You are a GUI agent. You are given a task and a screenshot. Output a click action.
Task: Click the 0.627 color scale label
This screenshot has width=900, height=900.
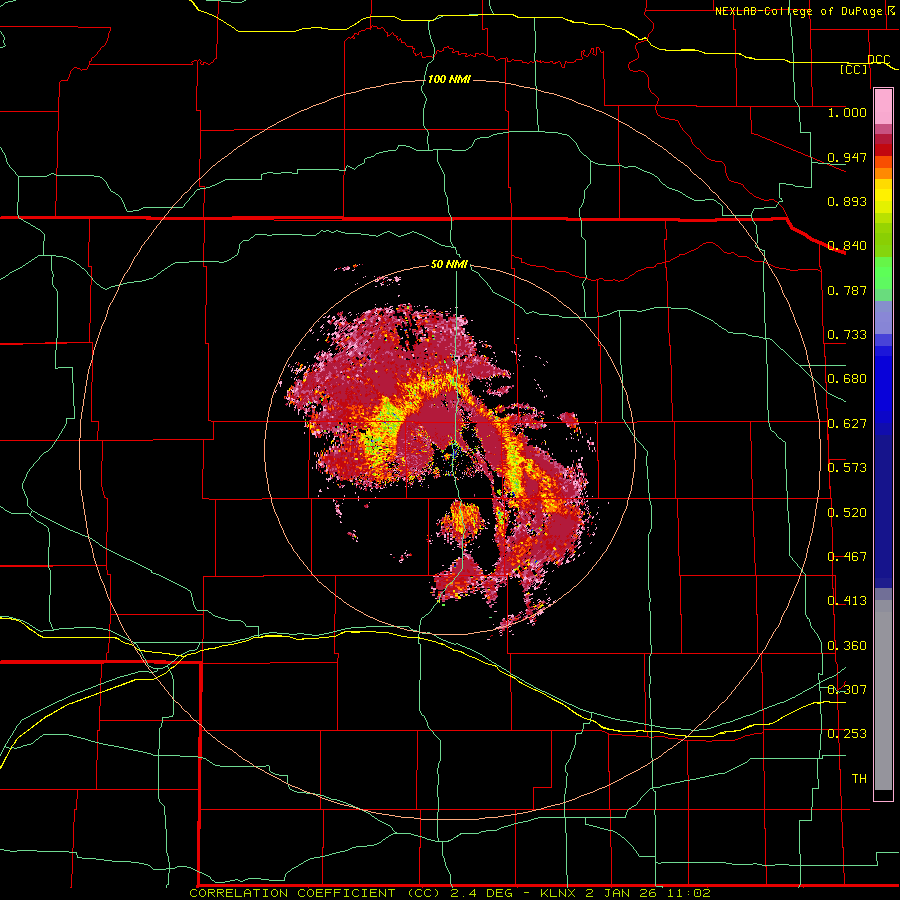click(x=847, y=424)
